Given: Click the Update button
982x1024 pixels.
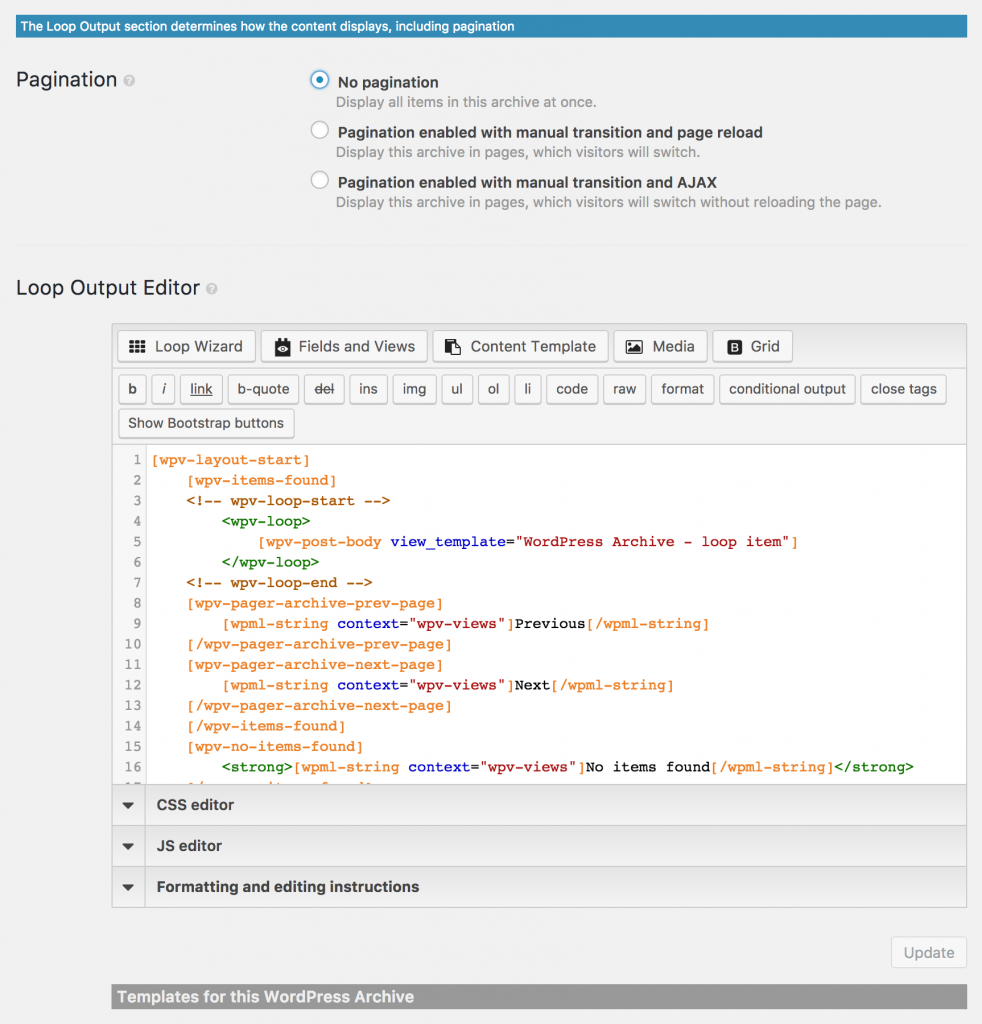Looking at the screenshot, I should (x=929, y=953).
